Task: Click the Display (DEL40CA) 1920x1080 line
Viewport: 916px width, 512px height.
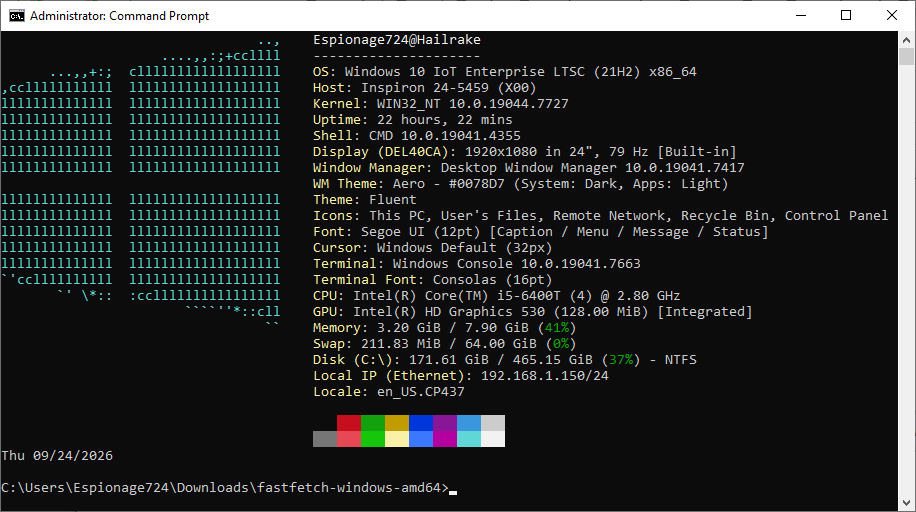Action: tap(525, 152)
